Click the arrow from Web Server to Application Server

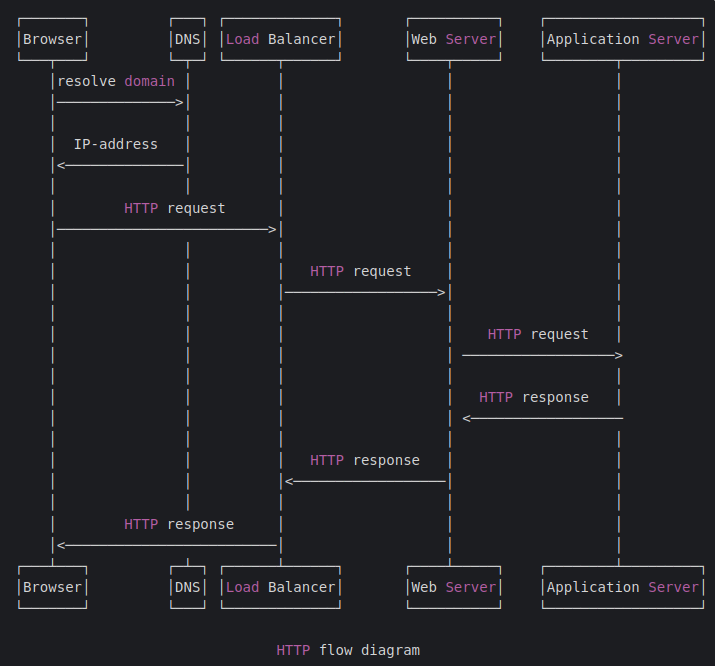(x=543, y=355)
